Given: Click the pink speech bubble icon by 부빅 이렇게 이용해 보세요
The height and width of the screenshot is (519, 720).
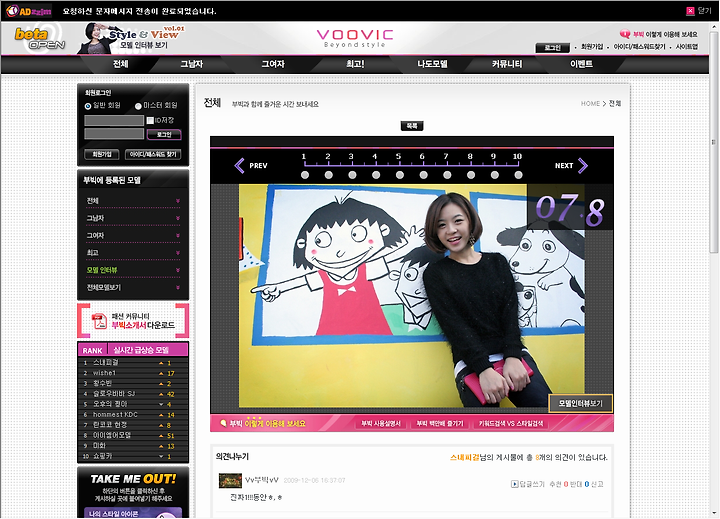Looking at the screenshot, I should tap(624, 34).
